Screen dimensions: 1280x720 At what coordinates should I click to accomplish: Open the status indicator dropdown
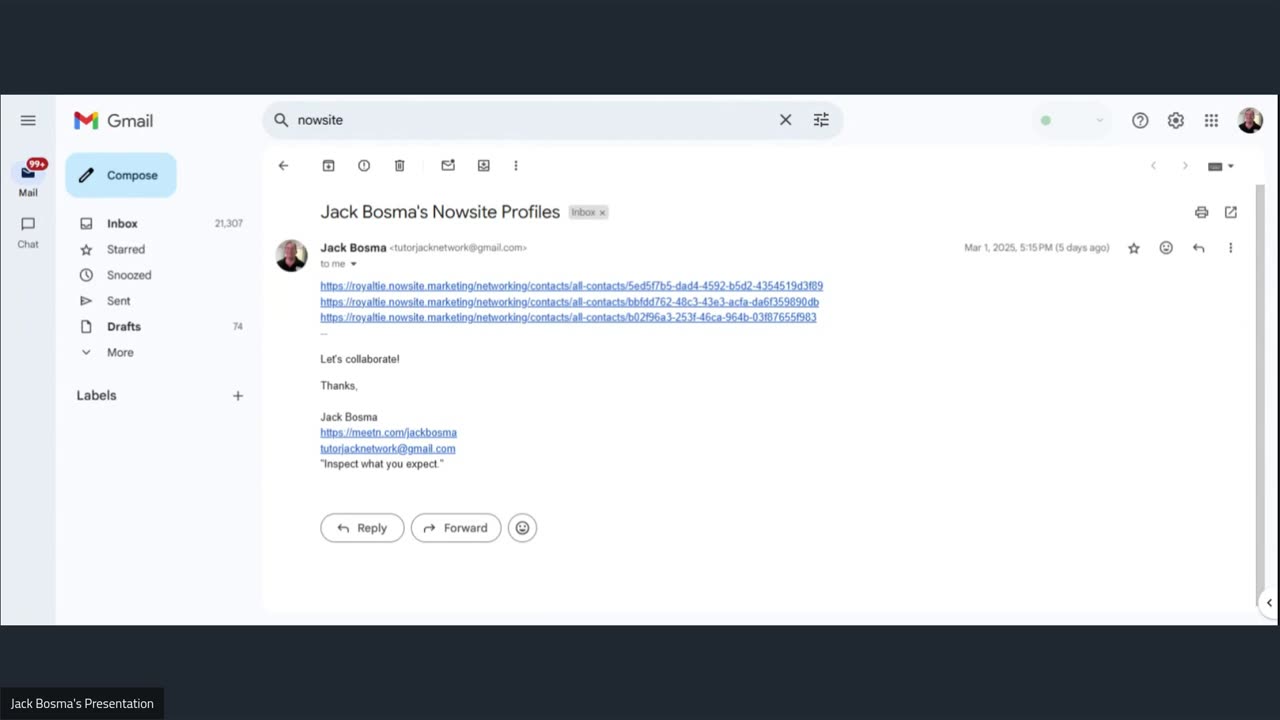click(1071, 121)
